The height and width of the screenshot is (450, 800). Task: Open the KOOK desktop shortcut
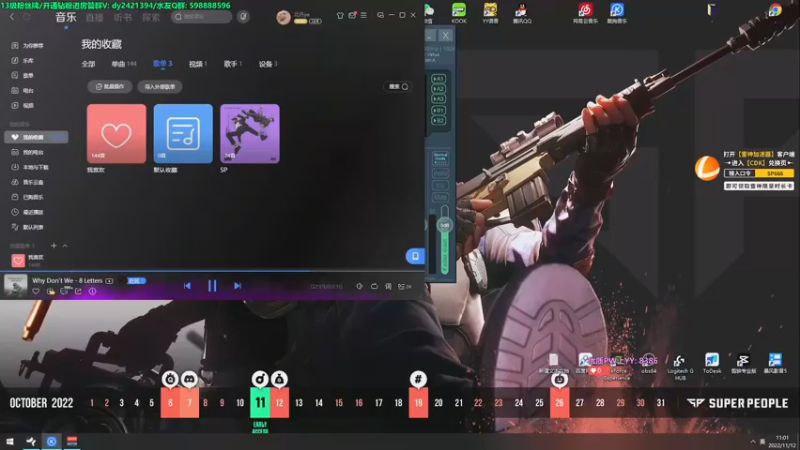(x=459, y=12)
